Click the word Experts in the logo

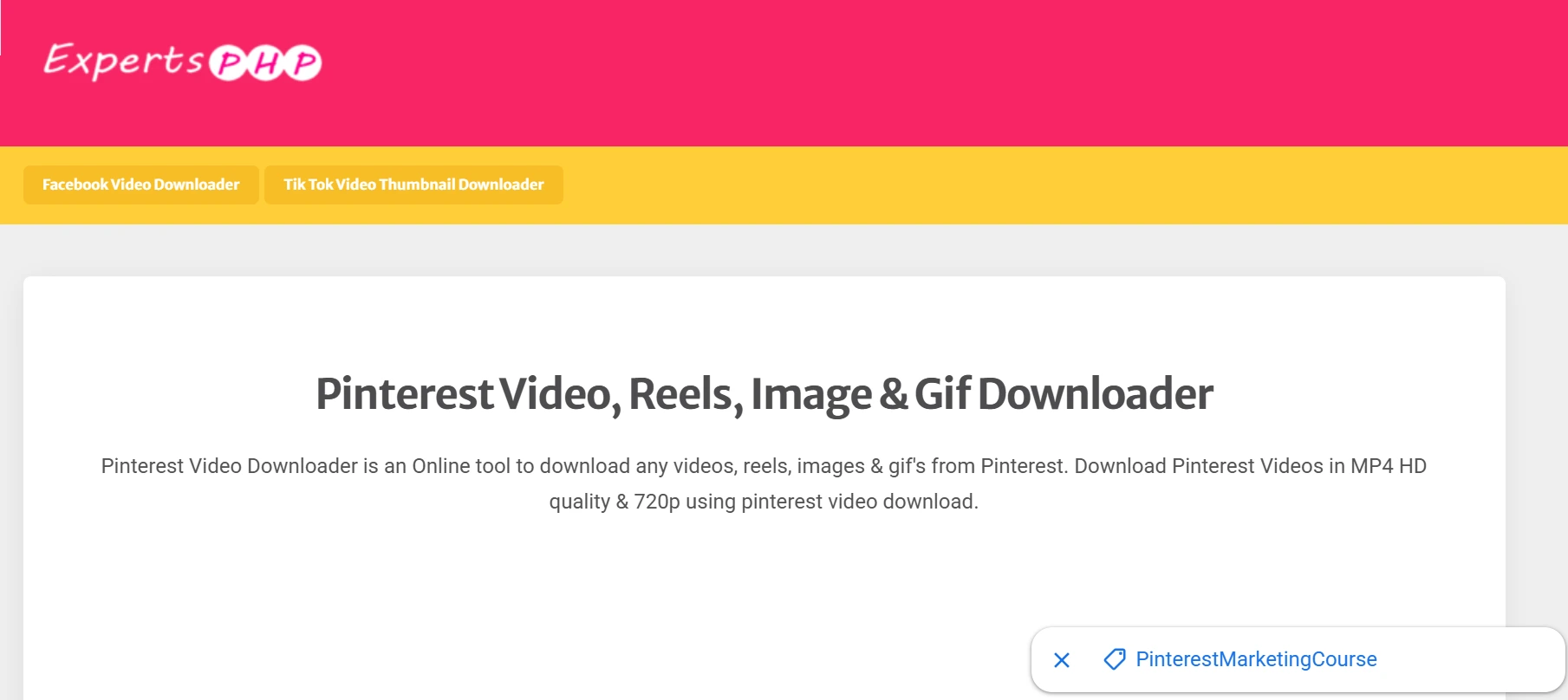[x=123, y=61]
